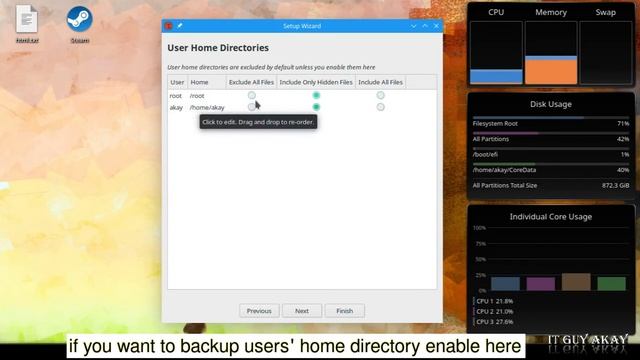Click the Finish button
The width and height of the screenshot is (640, 360).
[x=344, y=311]
